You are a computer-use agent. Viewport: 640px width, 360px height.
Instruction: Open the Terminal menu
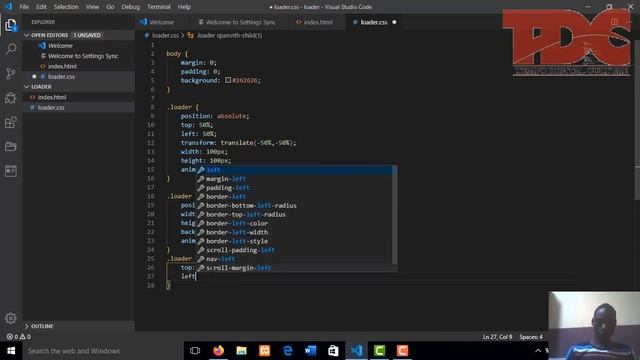pyautogui.click(x=159, y=7)
